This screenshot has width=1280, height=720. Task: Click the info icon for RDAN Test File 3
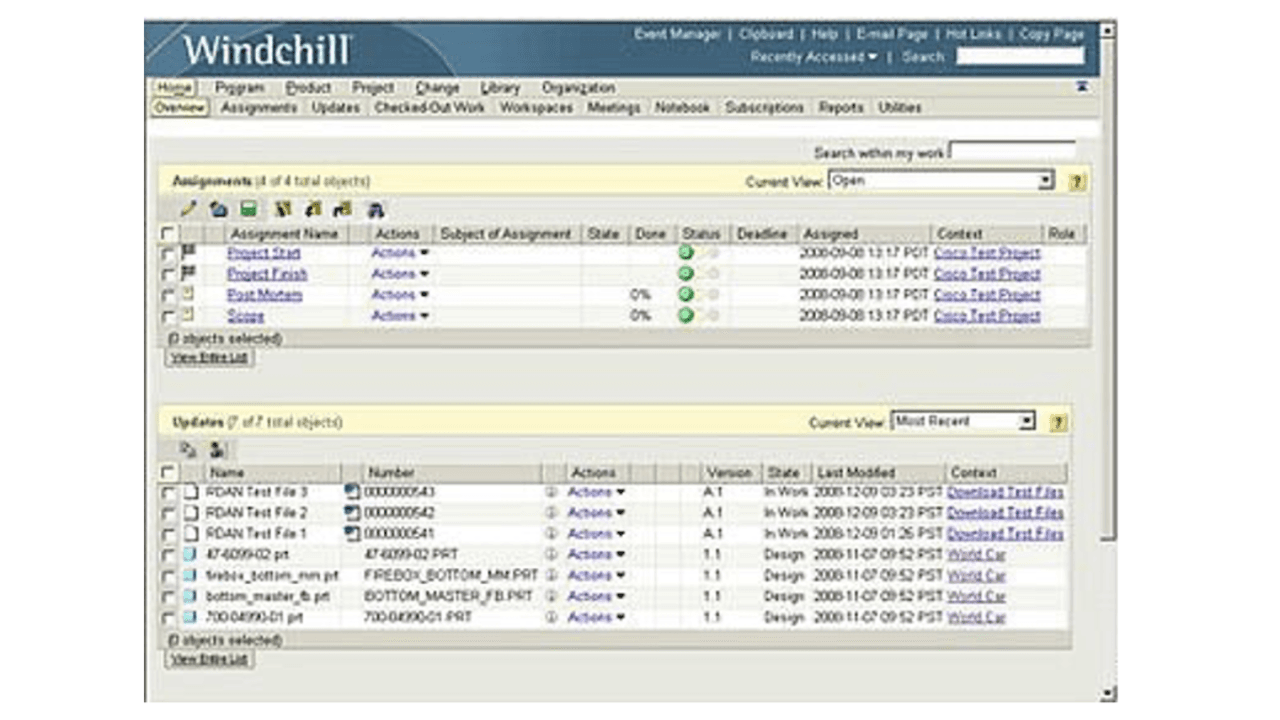point(550,492)
